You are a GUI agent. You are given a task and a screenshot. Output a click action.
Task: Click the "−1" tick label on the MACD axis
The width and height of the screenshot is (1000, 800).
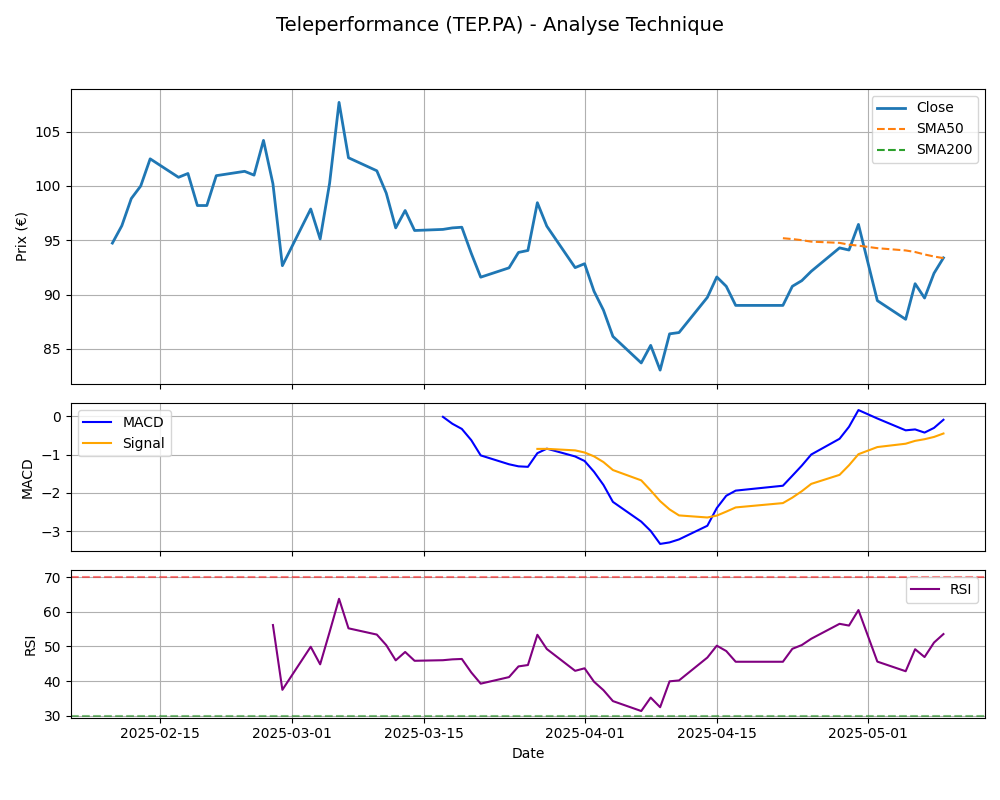52,456
